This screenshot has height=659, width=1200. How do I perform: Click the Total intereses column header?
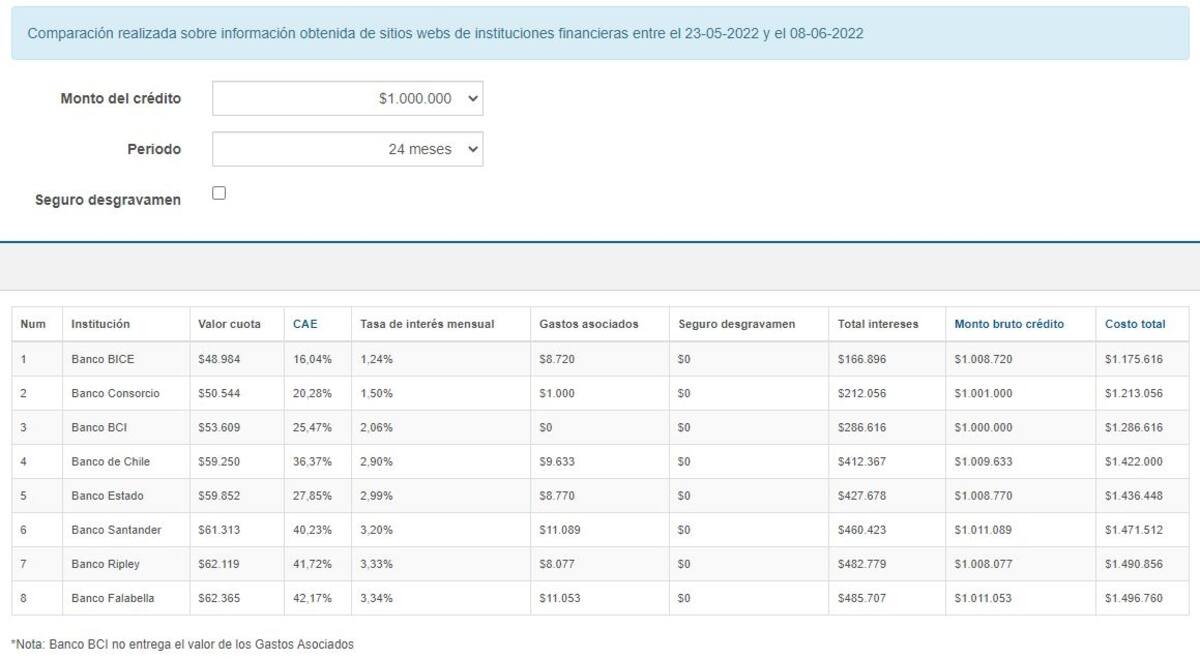(x=878, y=324)
